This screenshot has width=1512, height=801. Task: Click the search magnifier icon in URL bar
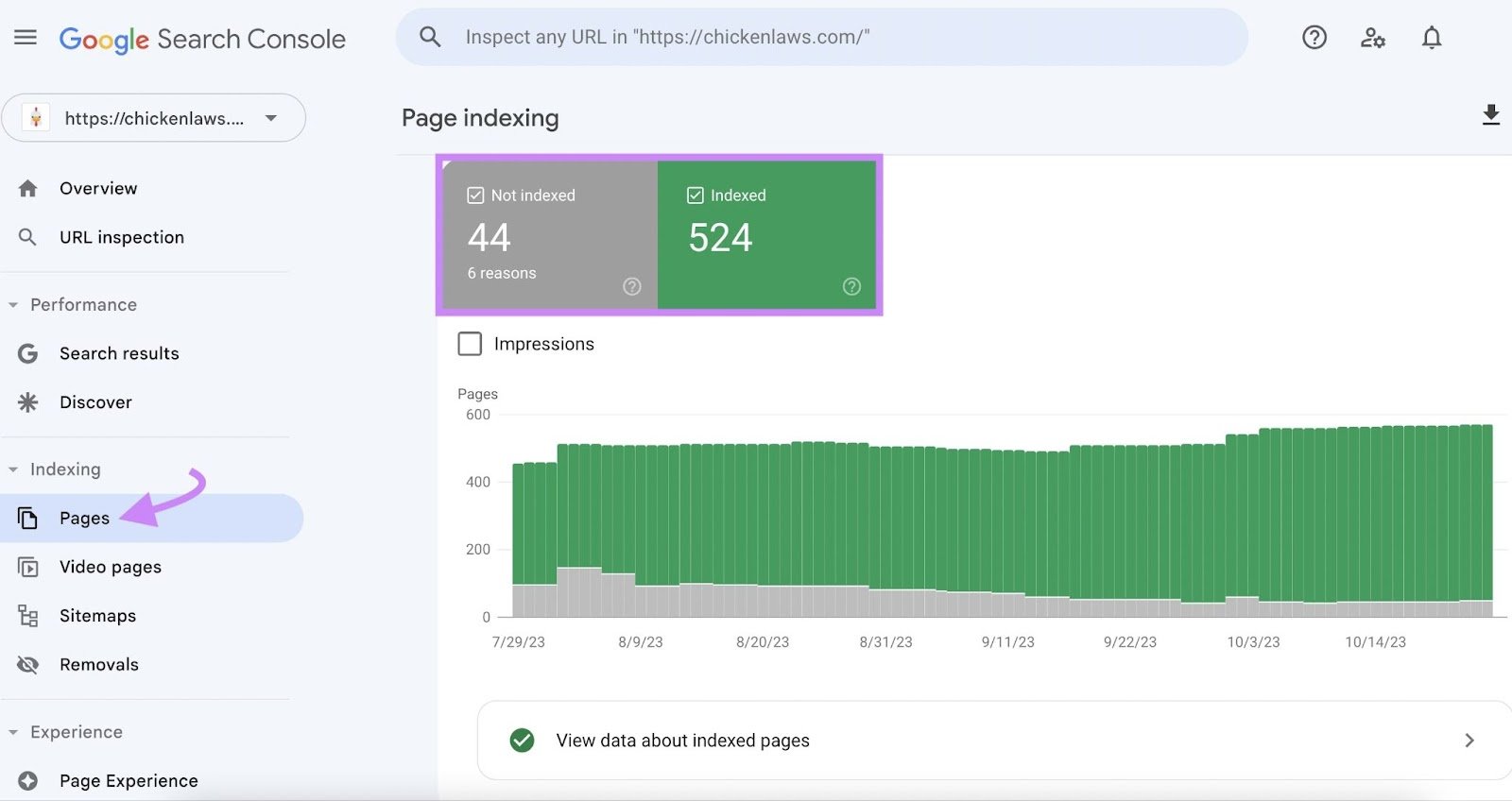click(x=430, y=37)
